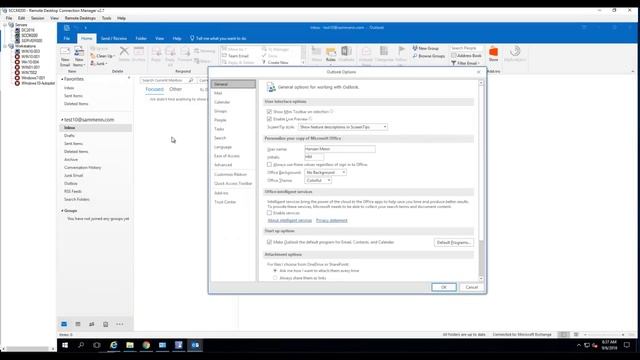Open Filter Email dropdown
Image resolution: width=640 pixels, height=360 pixels.
click(x=466, y=63)
